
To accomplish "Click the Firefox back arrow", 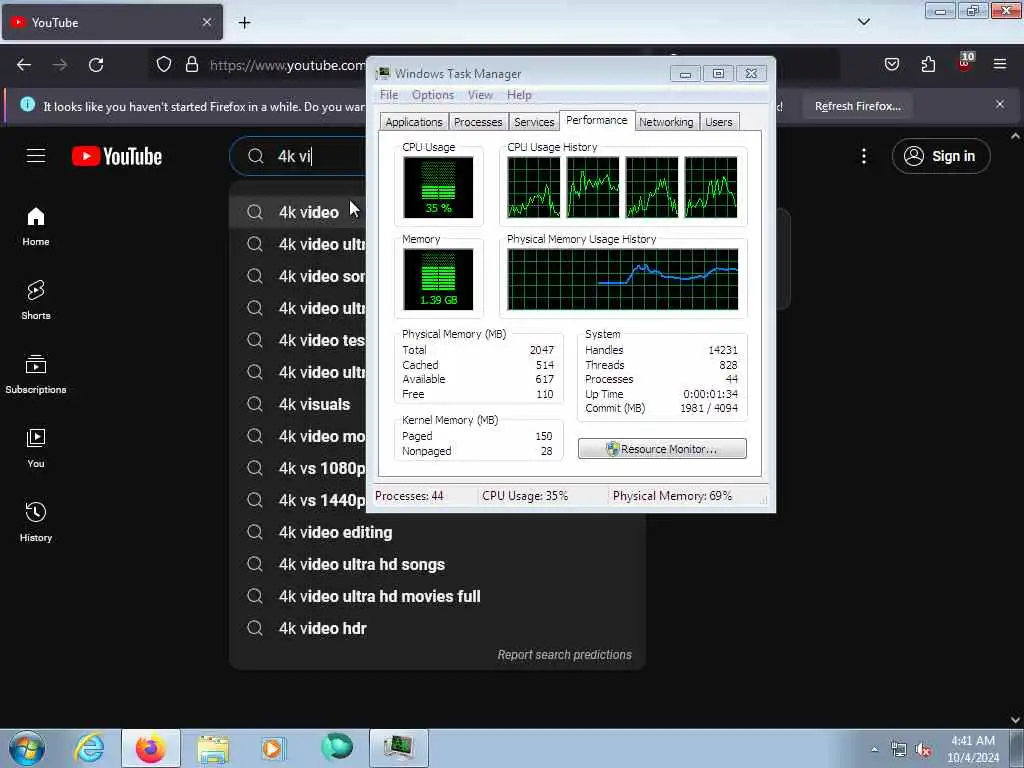I will click(24, 65).
